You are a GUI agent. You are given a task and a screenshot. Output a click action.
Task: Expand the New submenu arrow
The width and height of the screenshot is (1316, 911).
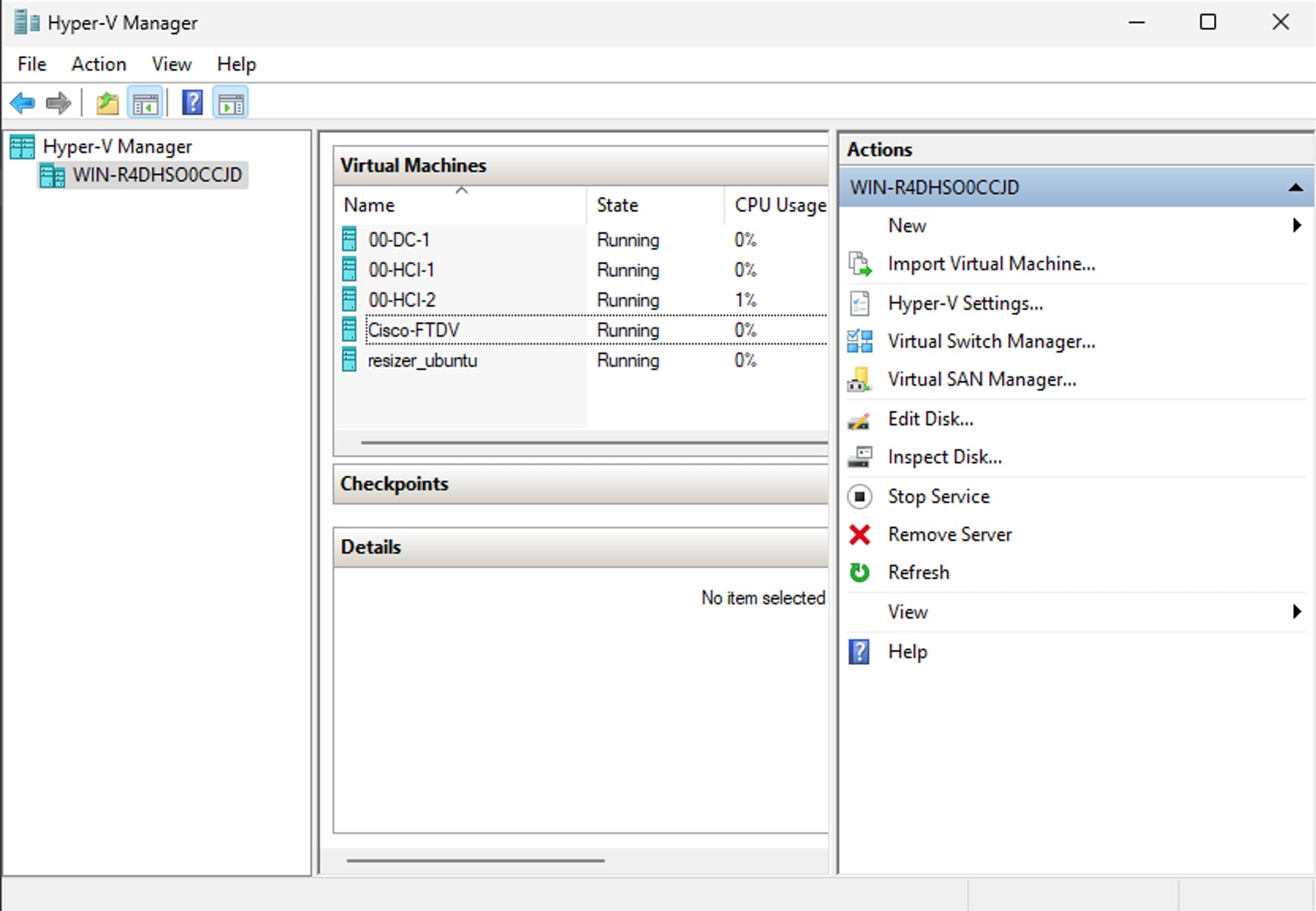coord(1296,226)
